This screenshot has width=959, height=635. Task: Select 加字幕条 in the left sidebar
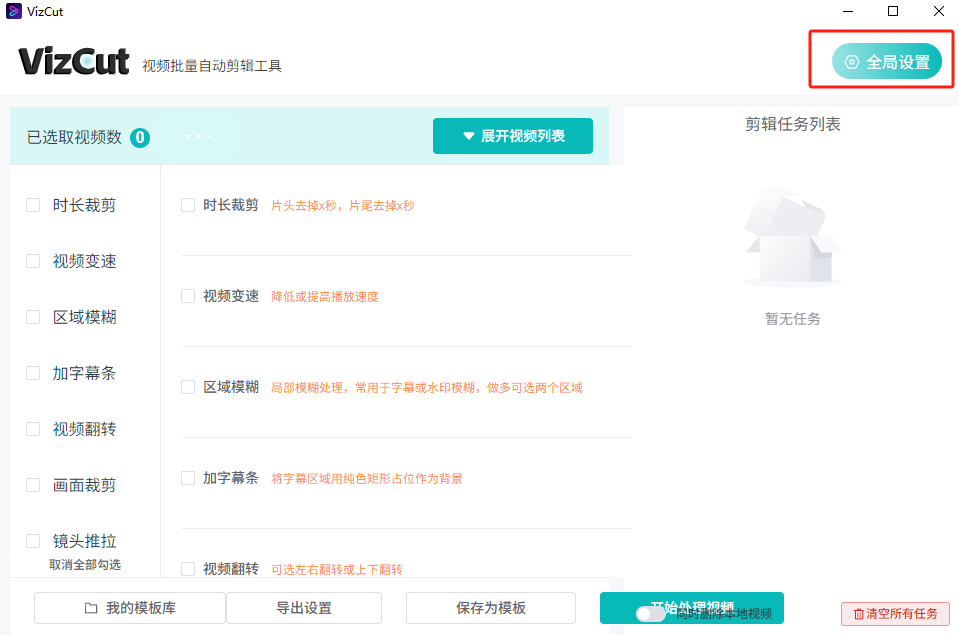pyautogui.click(x=33, y=373)
